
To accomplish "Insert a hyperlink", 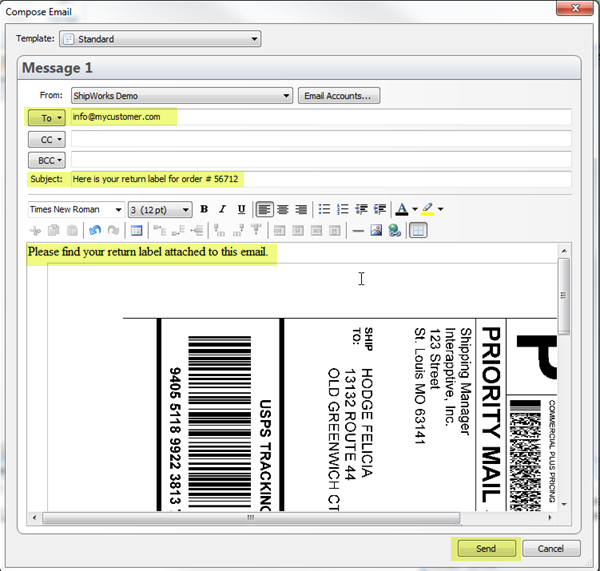I will [395, 230].
